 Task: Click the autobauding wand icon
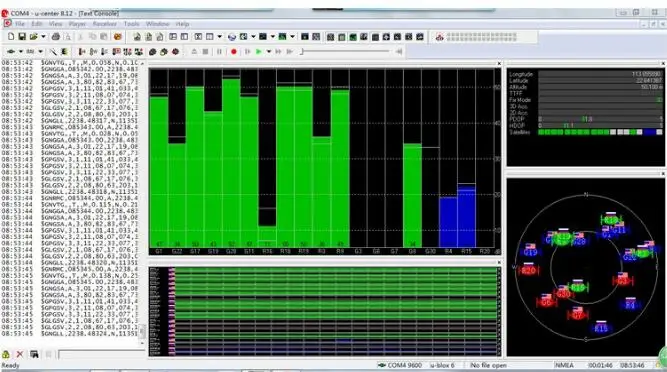click(53, 51)
